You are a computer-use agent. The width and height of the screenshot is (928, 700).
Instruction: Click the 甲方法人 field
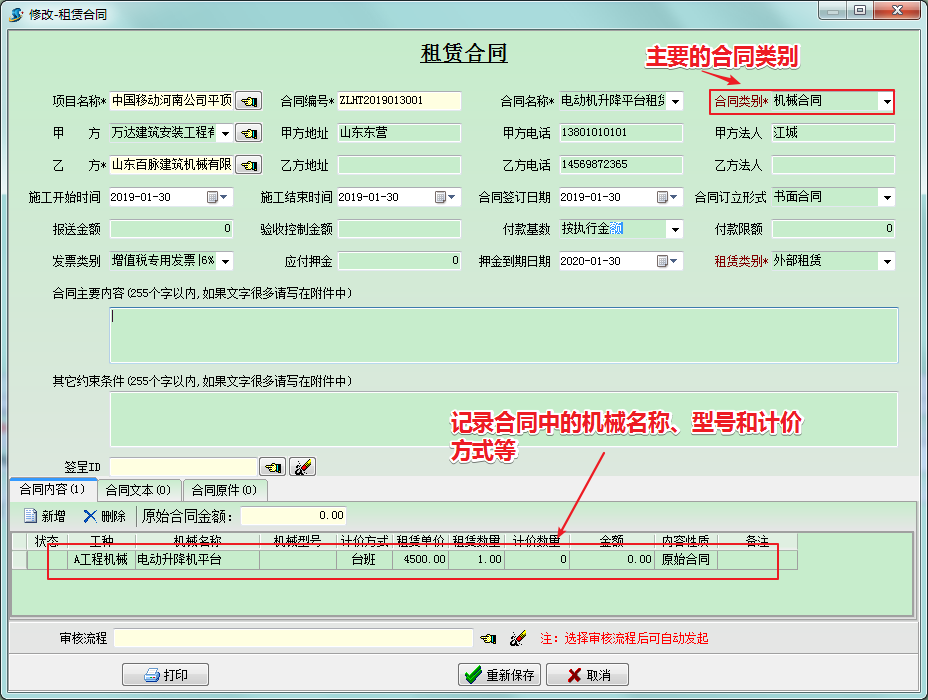point(833,133)
